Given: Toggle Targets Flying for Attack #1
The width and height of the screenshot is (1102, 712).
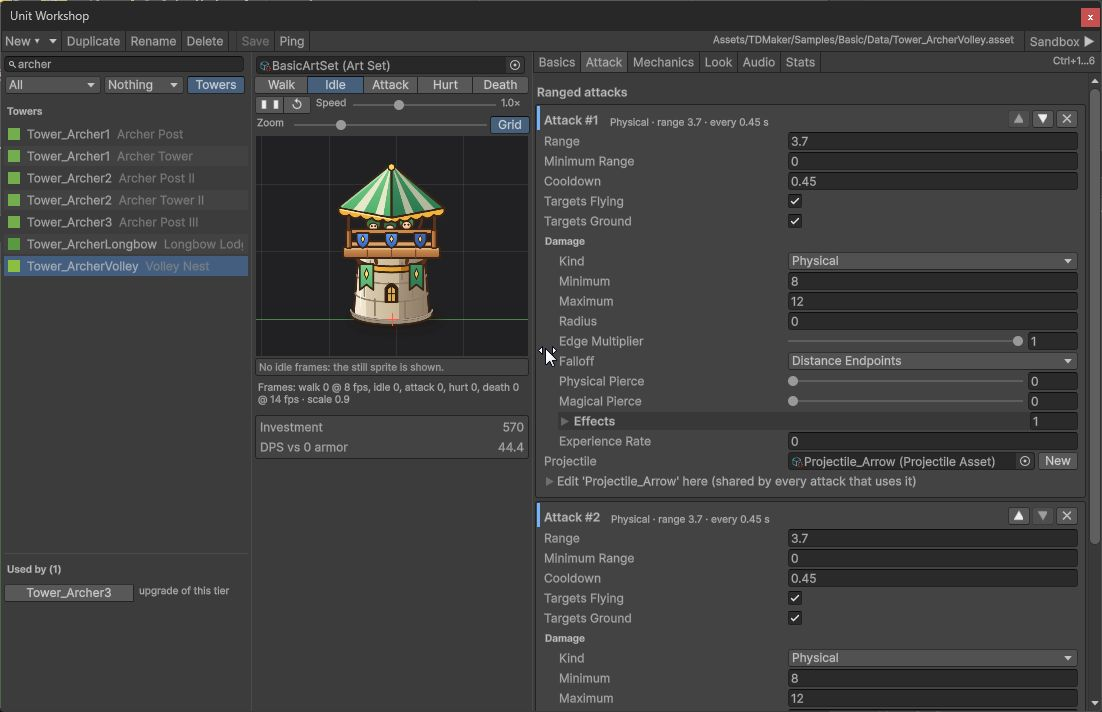Looking at the screenshot, I should click(795, 201).
